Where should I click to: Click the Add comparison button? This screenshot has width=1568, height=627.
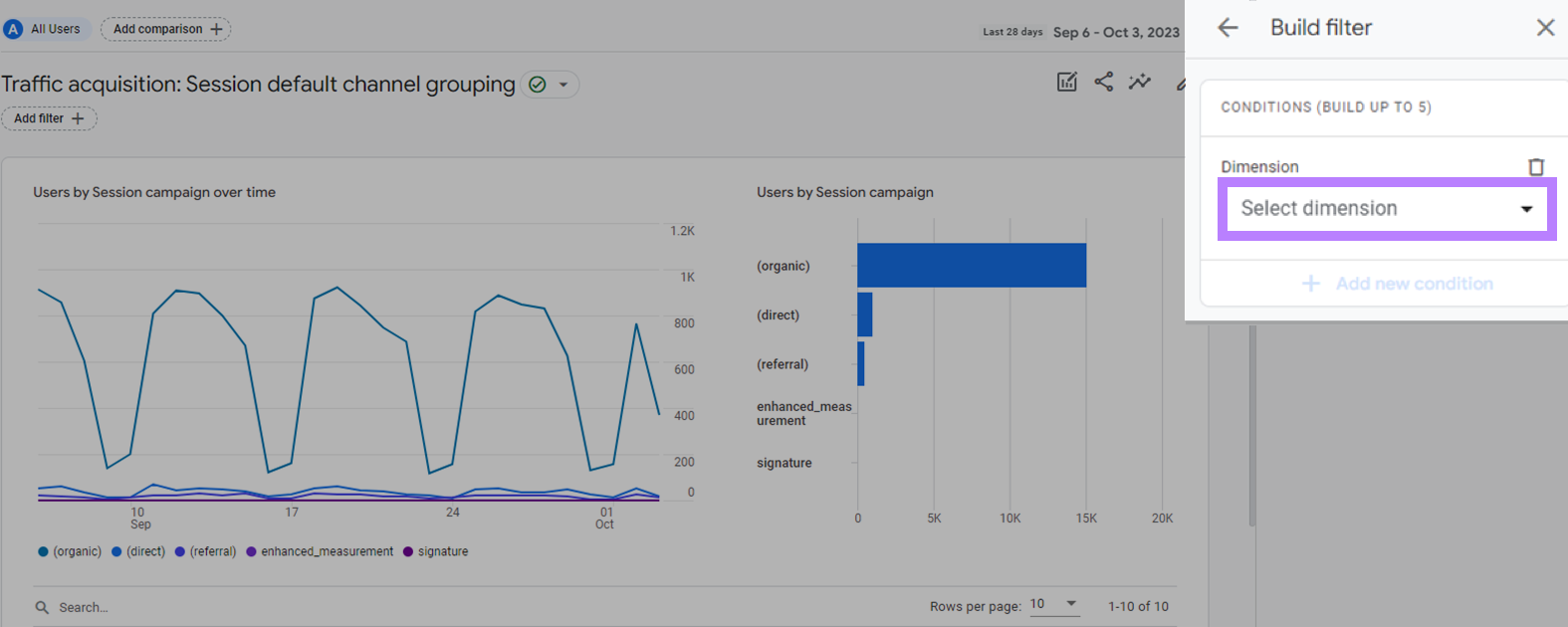pos(166,29)
